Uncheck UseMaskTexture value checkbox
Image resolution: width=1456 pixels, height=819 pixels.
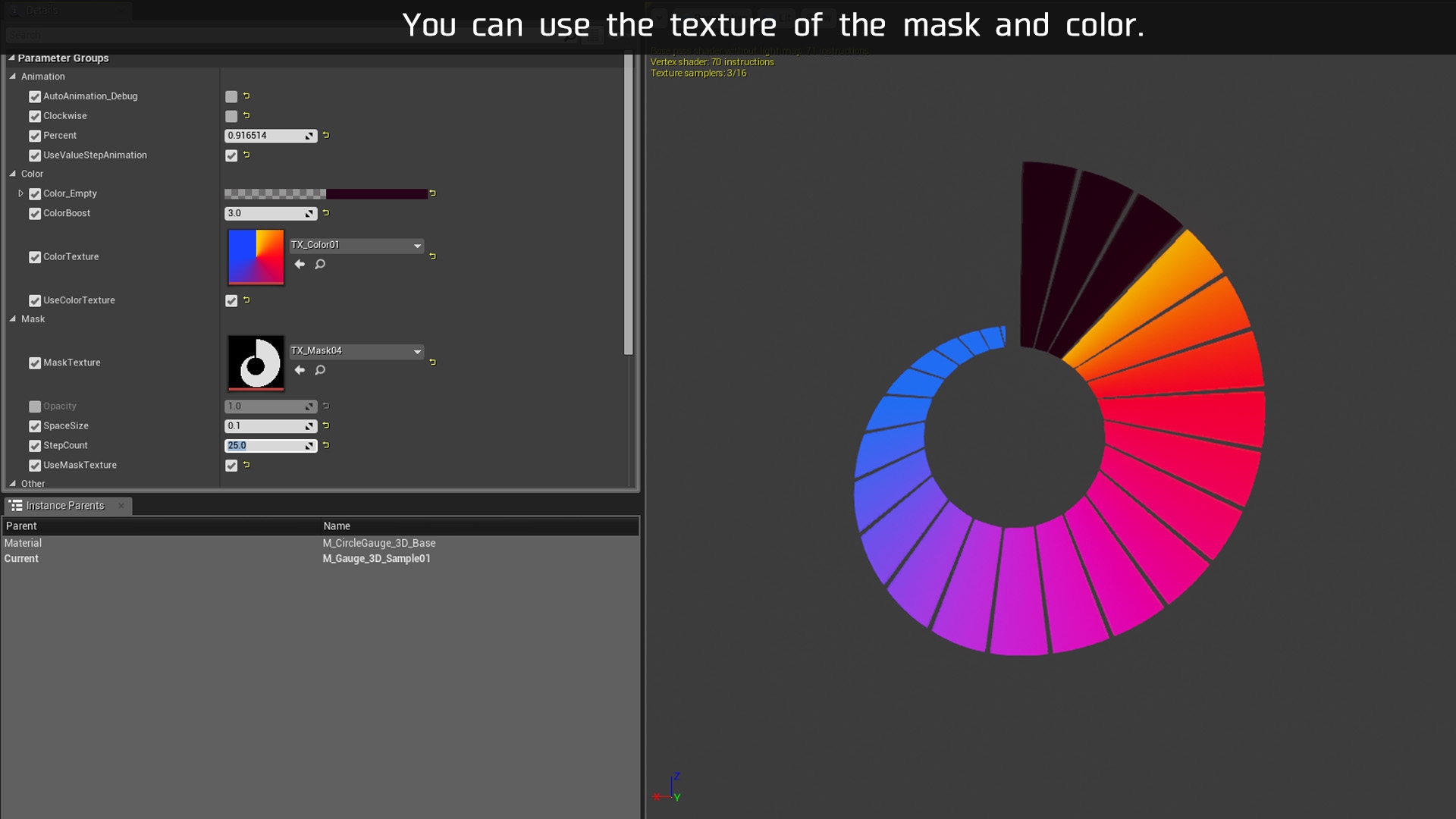[x=231, y=466]
